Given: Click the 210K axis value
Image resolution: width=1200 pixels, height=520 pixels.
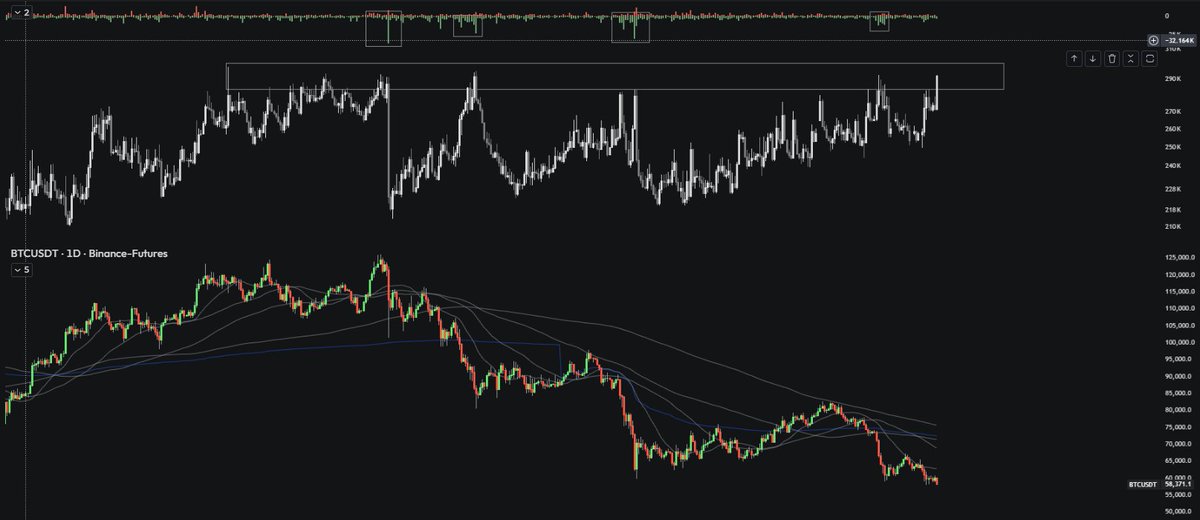Looking at the screenshot, I should pyautogui.click(x=1173, y=227).
